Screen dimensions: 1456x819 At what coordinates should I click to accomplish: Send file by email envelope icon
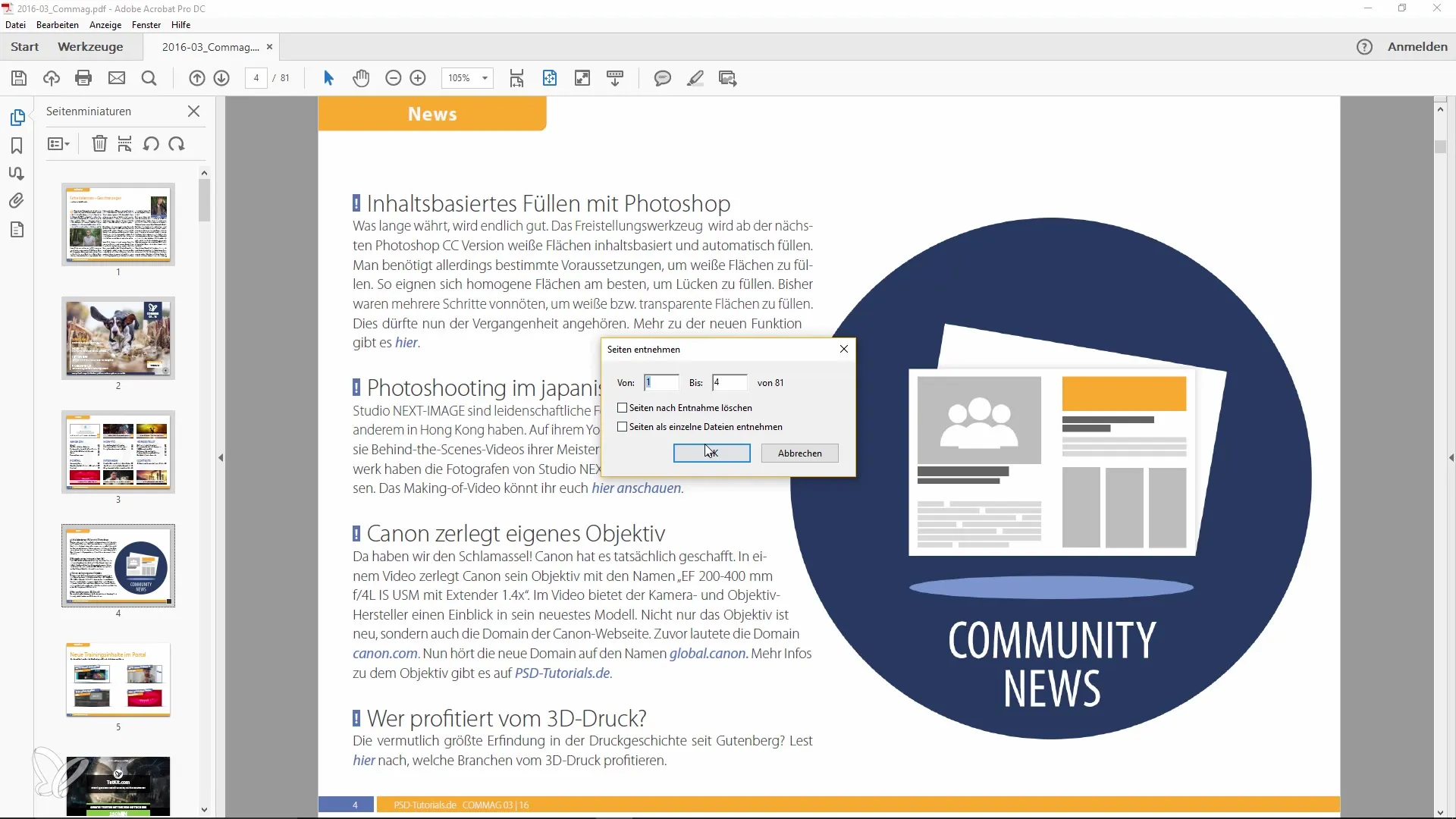[117, 78]
